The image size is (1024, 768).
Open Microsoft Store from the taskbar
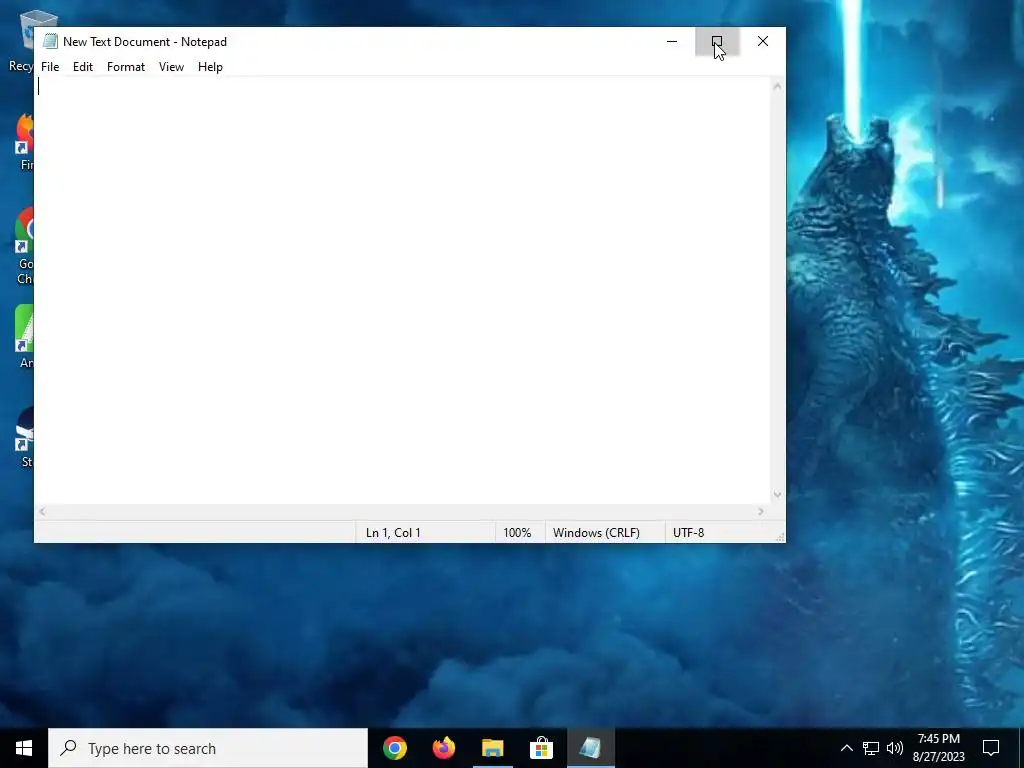541,748
